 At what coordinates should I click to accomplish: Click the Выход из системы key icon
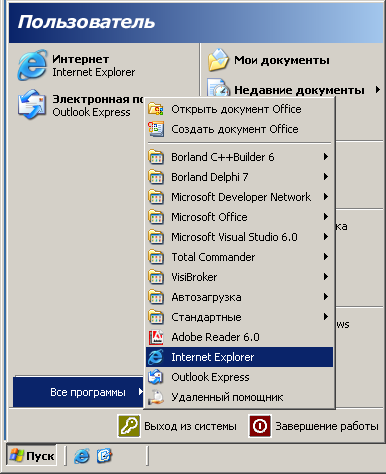click(x=129, y=426)
